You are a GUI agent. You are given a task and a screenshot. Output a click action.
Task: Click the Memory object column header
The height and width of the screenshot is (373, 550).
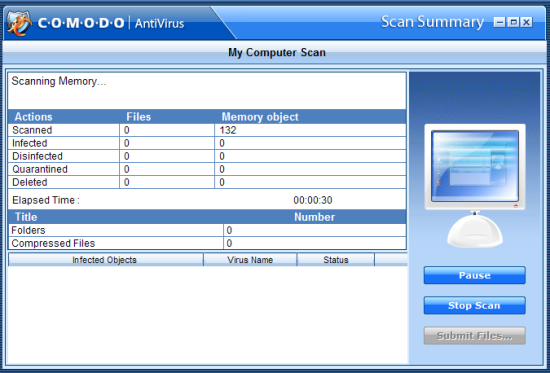coord(260,117)
